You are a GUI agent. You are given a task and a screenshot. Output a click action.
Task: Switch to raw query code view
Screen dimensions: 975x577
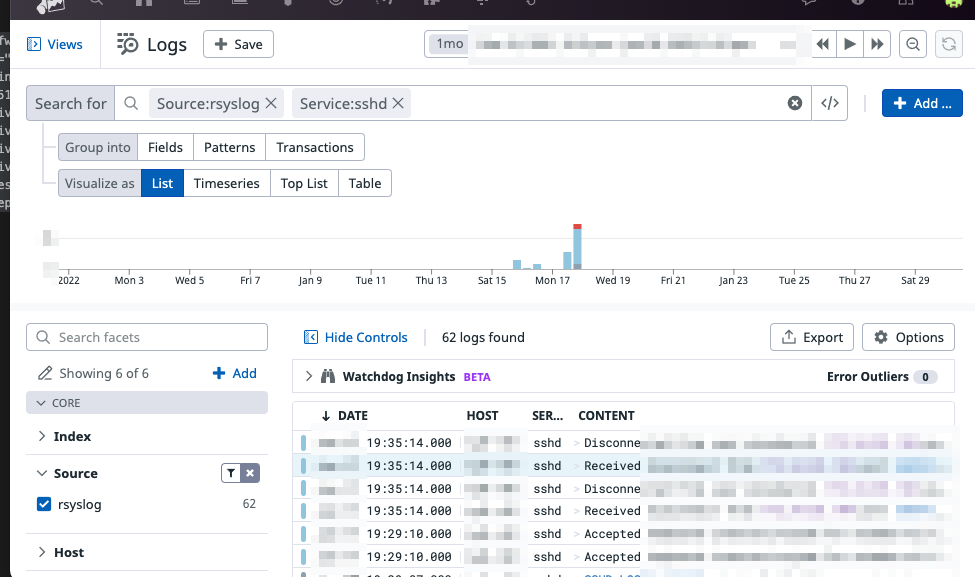point(830,103)
